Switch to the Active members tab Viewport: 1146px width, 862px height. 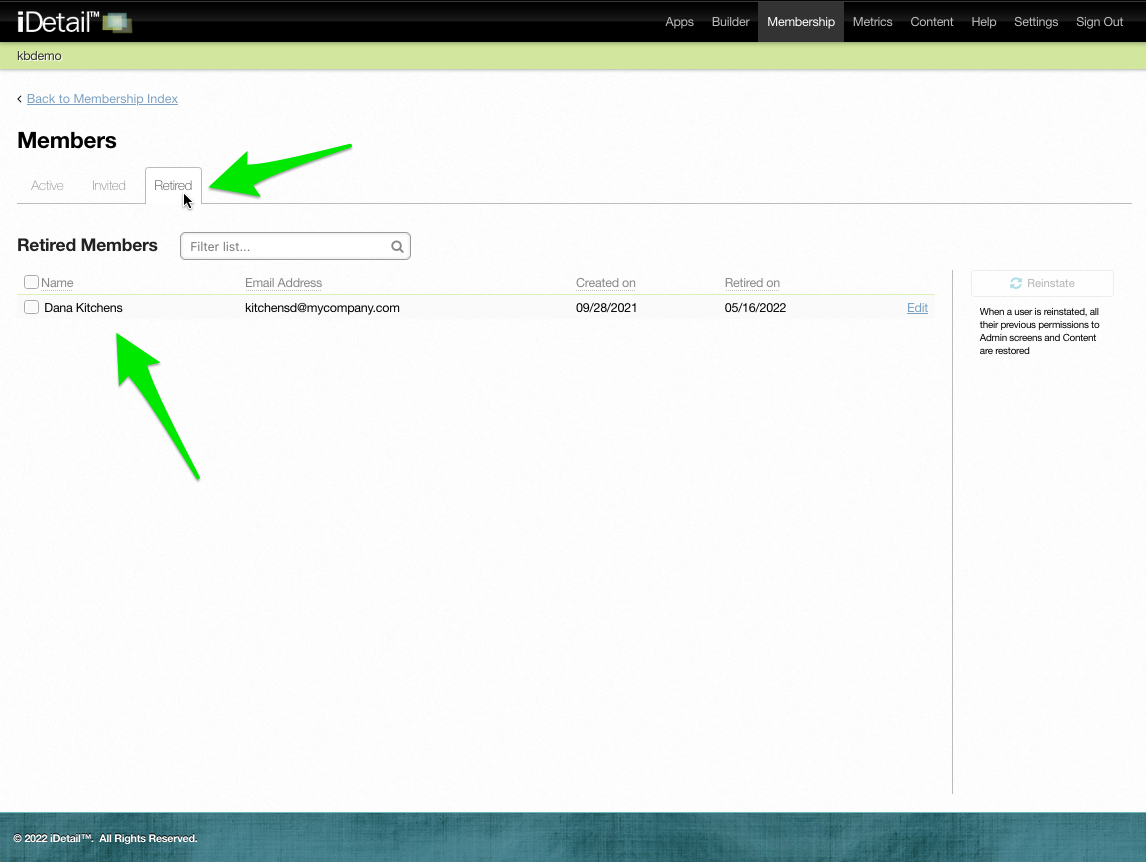(x=47, y=186)
